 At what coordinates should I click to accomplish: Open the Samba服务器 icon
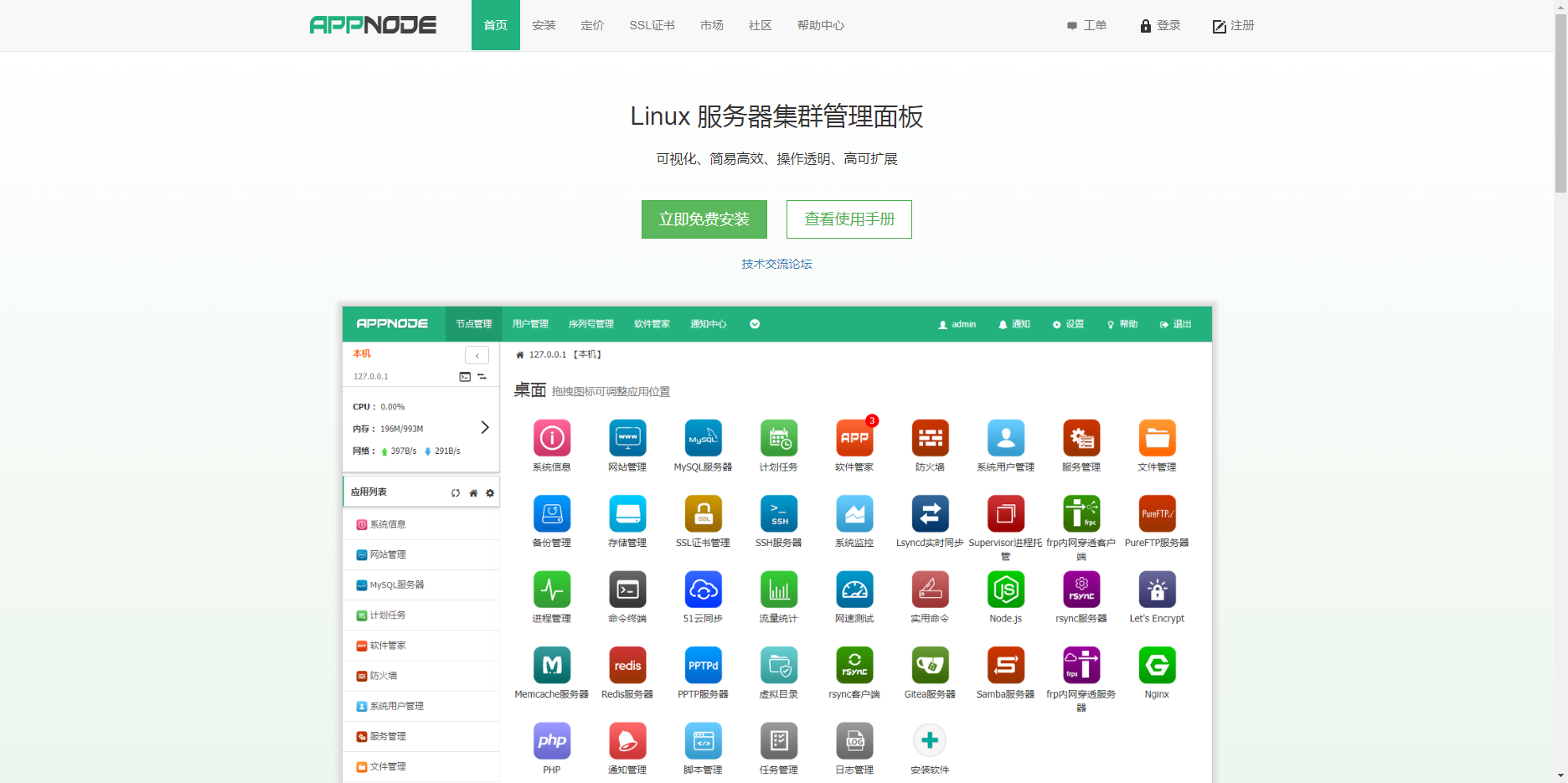(1006, 665)
